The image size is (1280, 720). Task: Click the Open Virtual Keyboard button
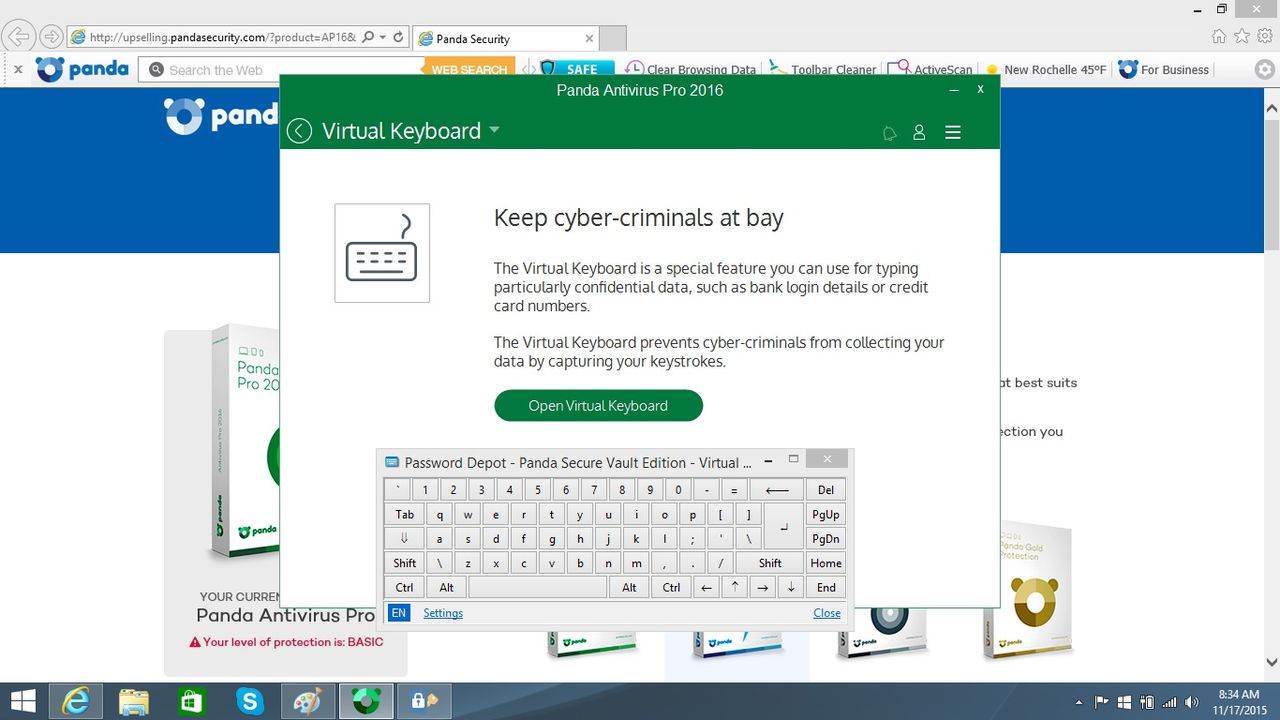598,405
